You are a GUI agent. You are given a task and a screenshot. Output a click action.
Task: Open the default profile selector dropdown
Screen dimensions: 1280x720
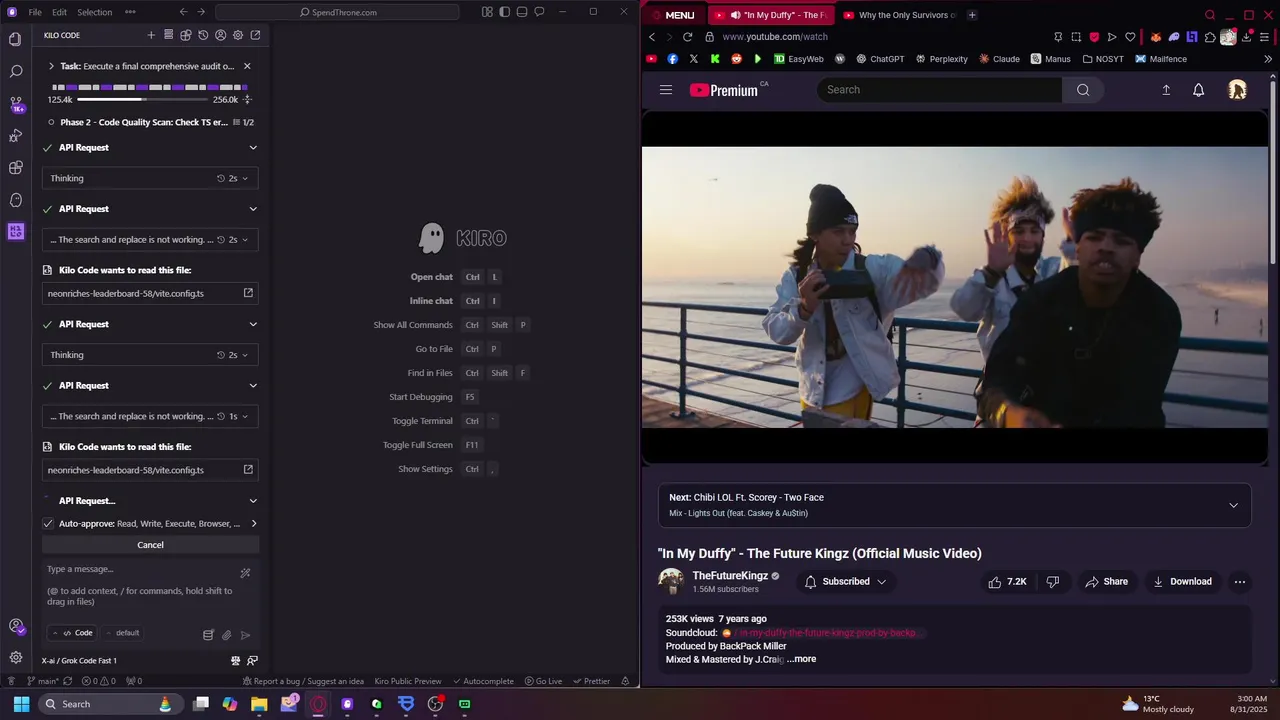coord(122,633)
